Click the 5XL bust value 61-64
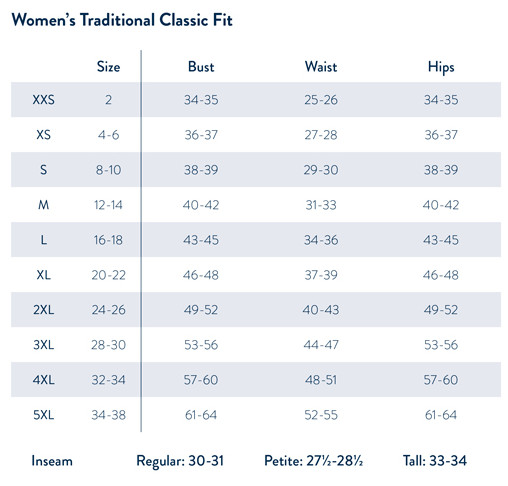 click(201, 415)
